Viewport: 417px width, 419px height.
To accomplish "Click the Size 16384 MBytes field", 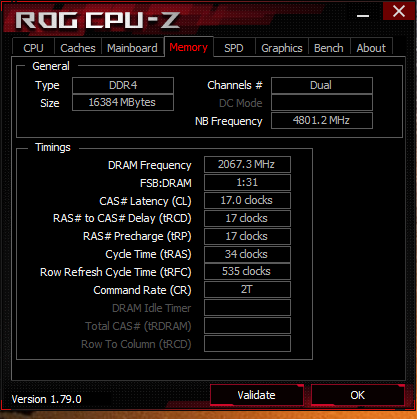I will 123,102.
